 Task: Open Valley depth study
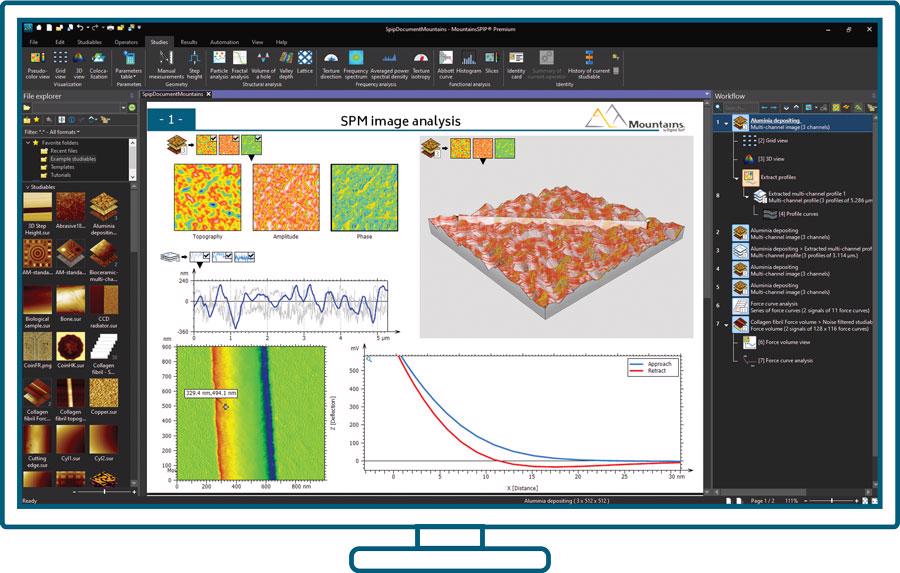286,65
